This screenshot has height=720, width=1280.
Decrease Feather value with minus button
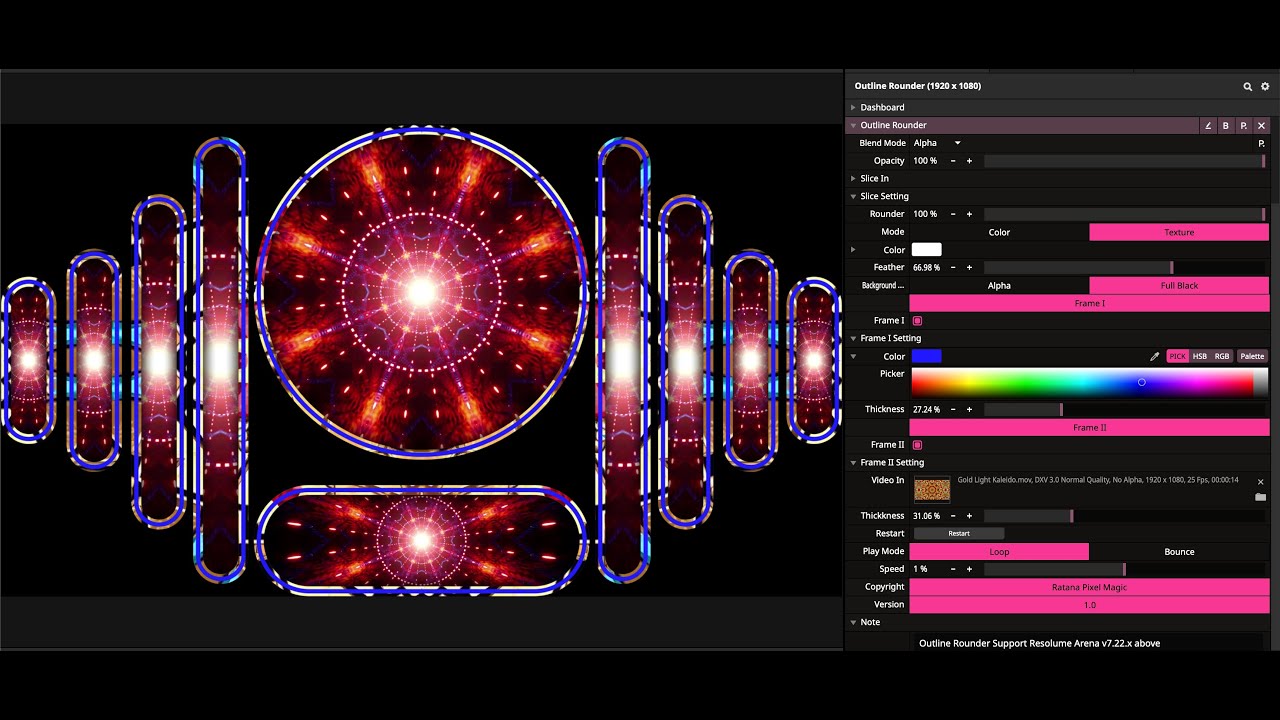(953, 268)
